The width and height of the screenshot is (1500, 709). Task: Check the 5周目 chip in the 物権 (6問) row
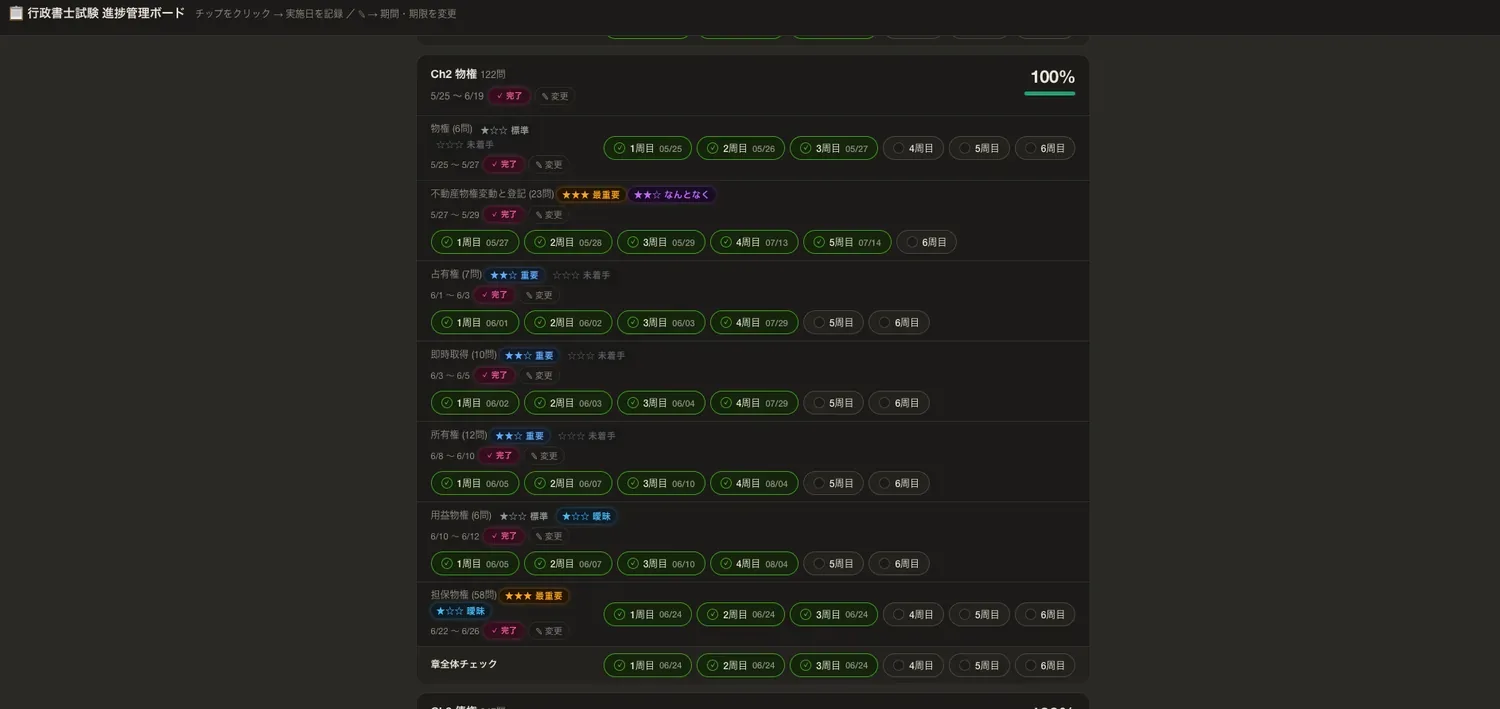click(979, 148)
